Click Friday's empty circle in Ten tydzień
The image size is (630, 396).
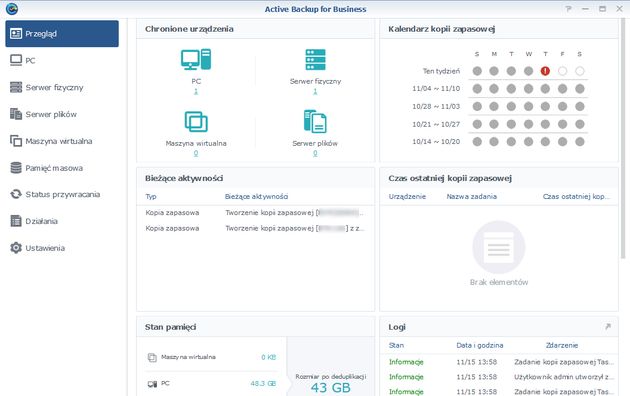coord(562,71)
